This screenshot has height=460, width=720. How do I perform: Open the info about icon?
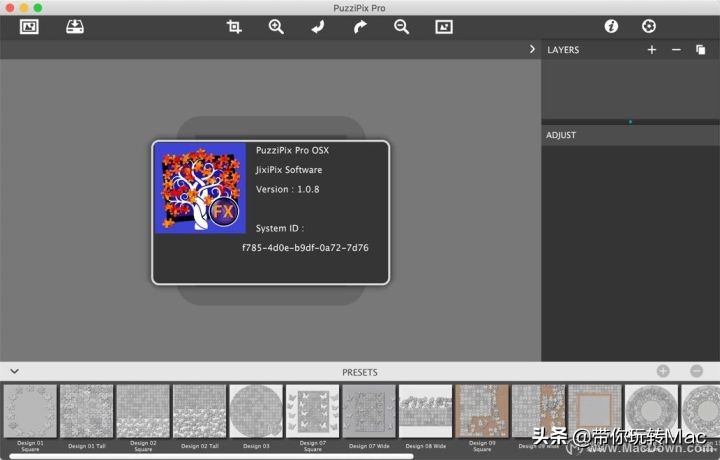coord(611,26)
